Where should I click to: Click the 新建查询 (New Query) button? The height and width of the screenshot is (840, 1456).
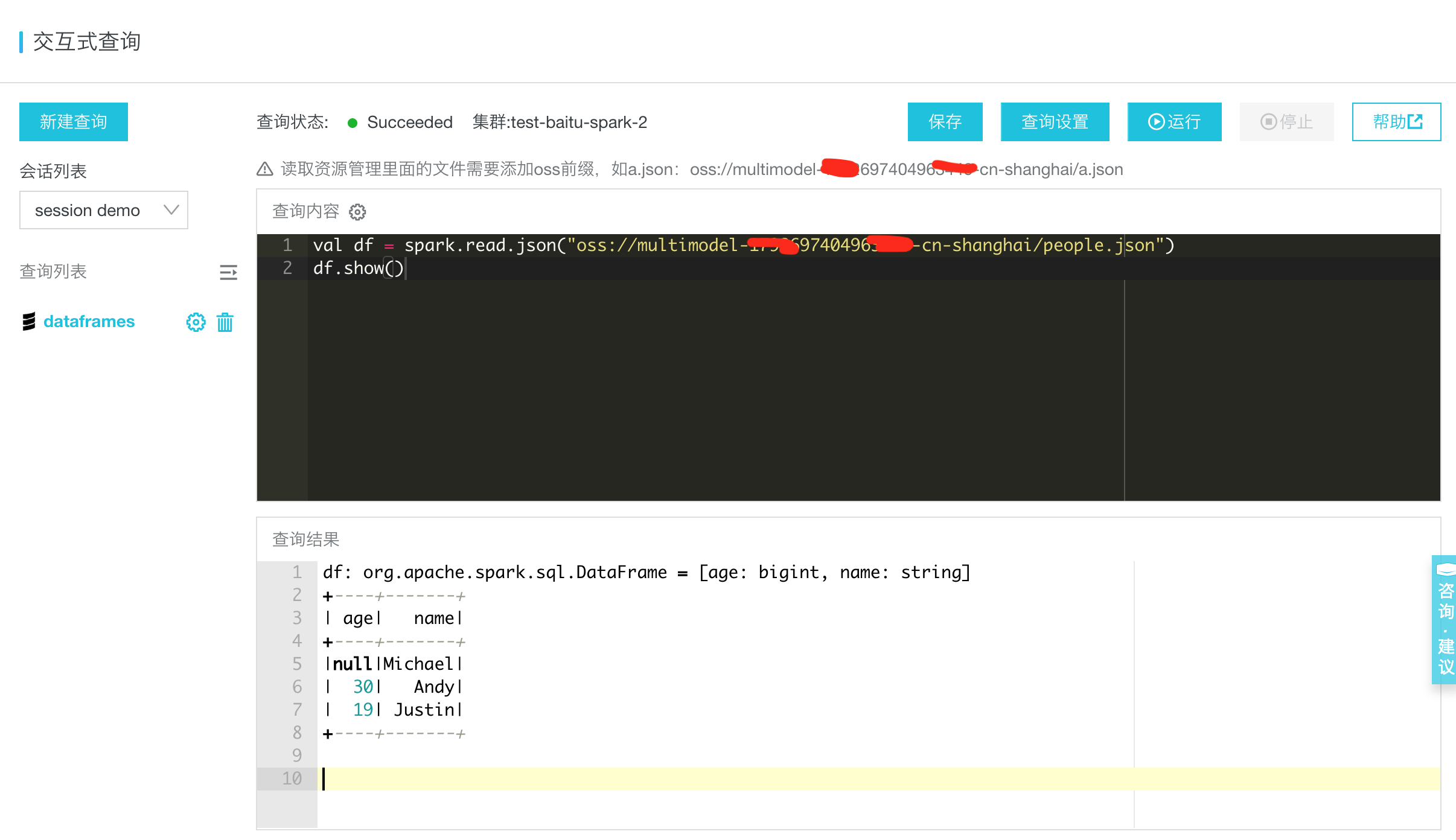click(x=75, y=122)
